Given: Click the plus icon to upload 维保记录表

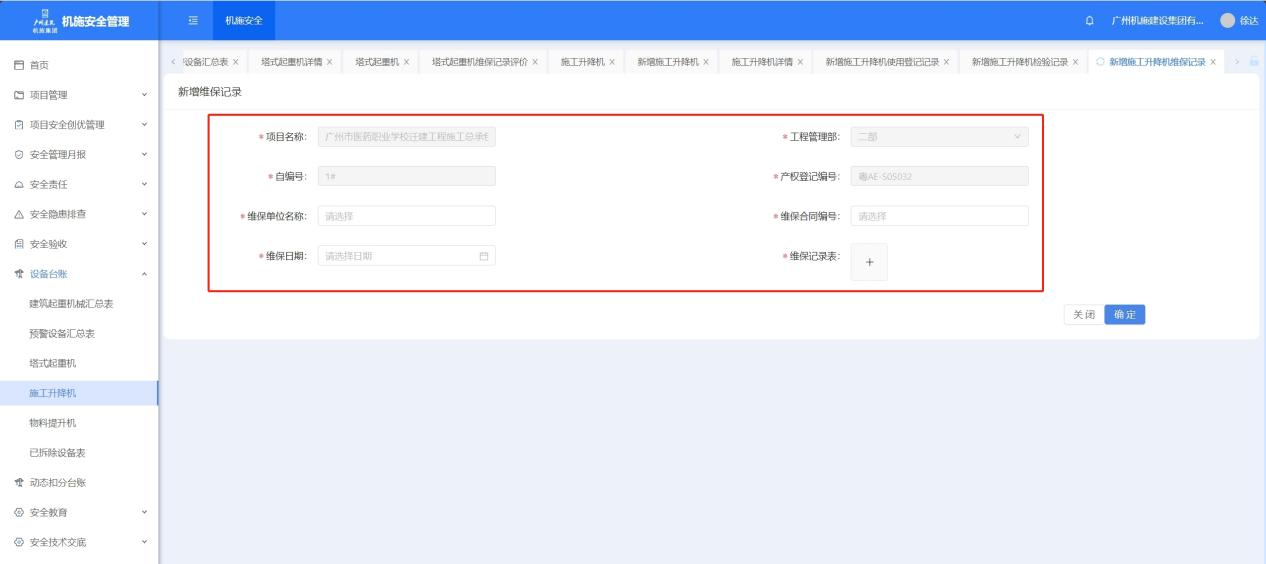Looking at the screenshot, I should pyautogui.click(x=868, y=261).
